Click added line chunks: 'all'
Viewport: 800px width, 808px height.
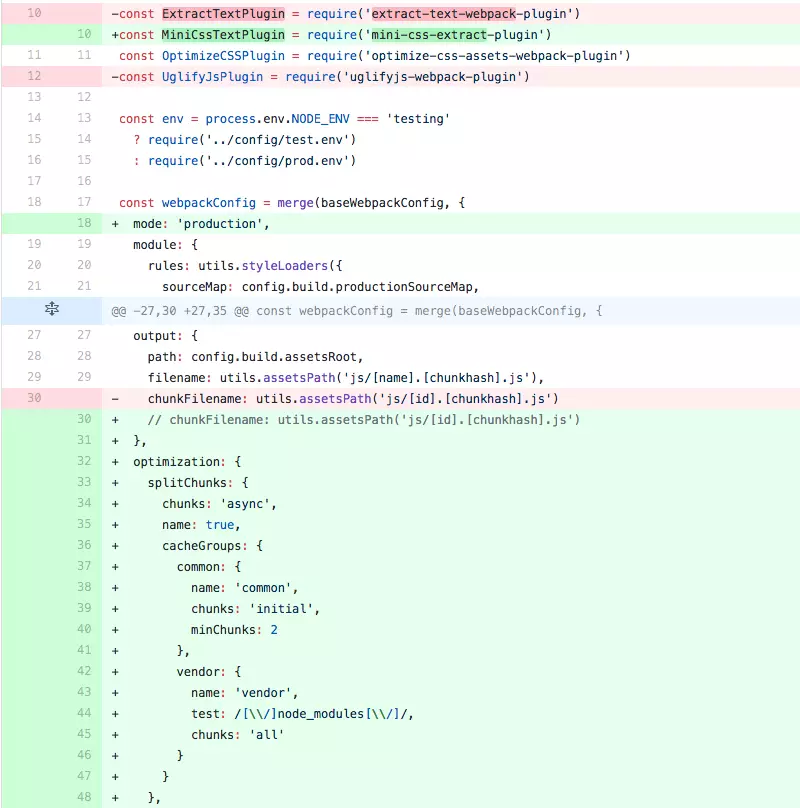coord(197,735)
